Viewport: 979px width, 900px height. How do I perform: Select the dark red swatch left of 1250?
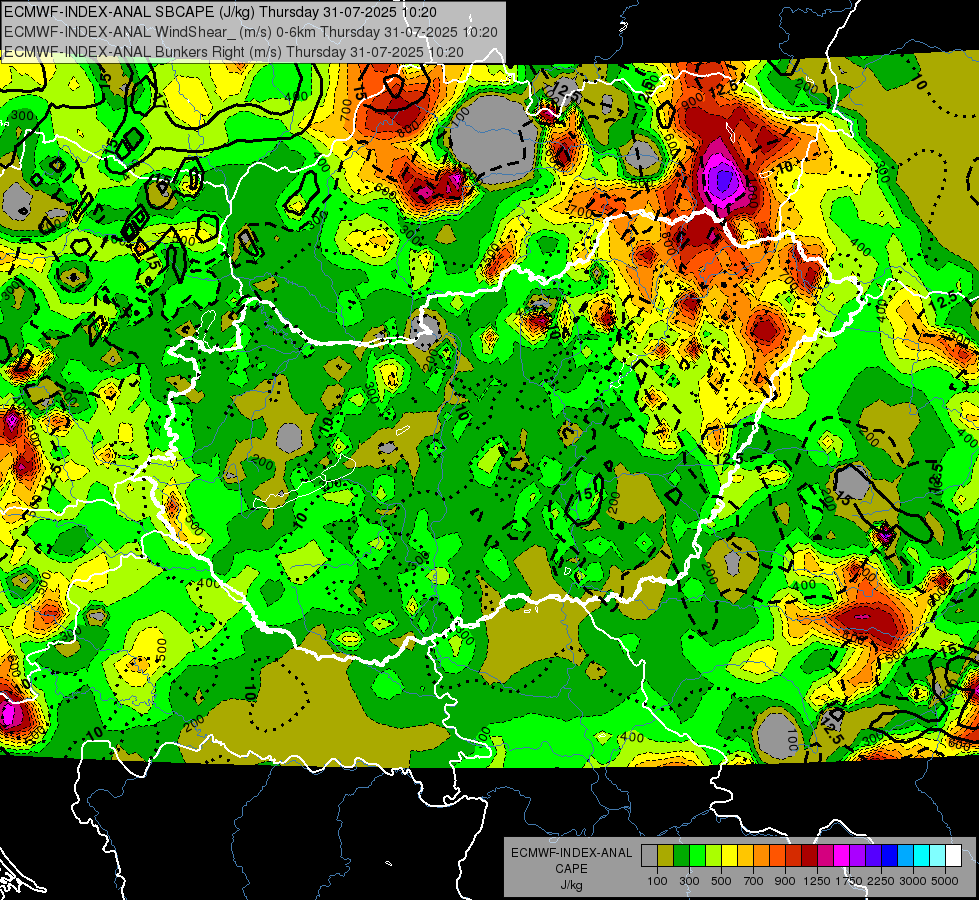coord(809,856)
